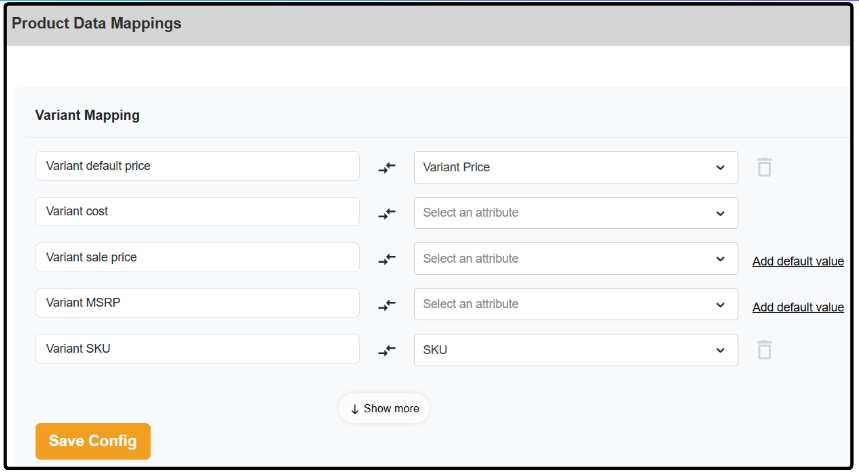Click the trash icon for Variant Price
This screenshot has width=859, height=476.
(764, 167)
